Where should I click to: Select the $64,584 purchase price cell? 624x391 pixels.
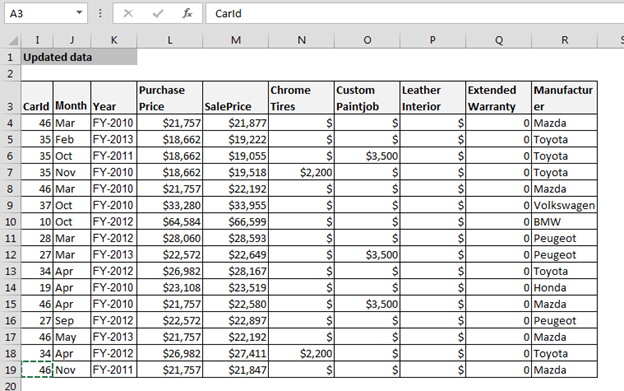point(170,222)
